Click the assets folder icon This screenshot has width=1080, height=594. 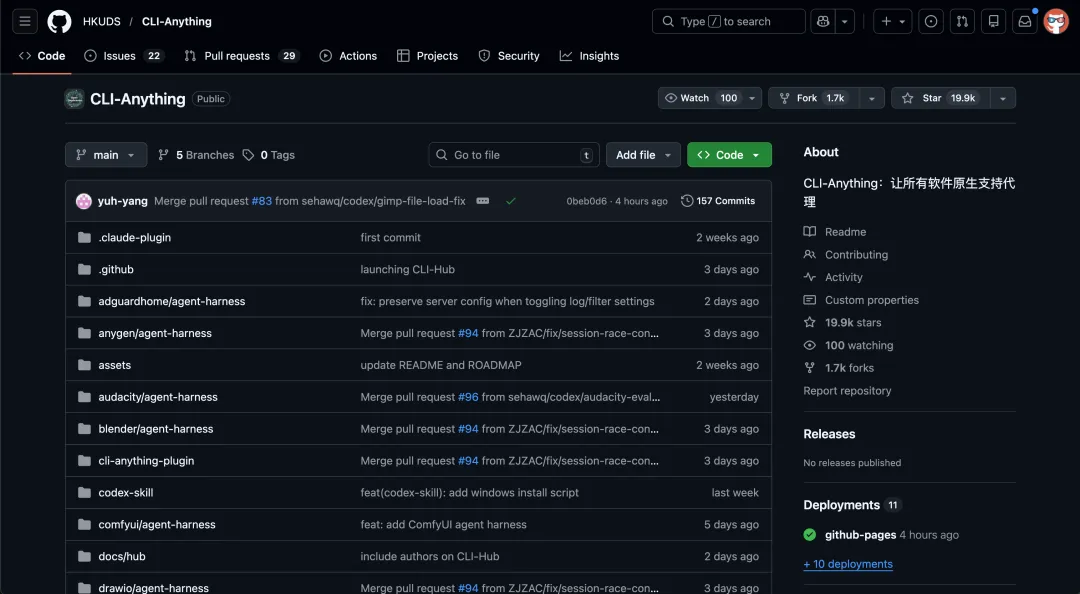click(84, 365)
